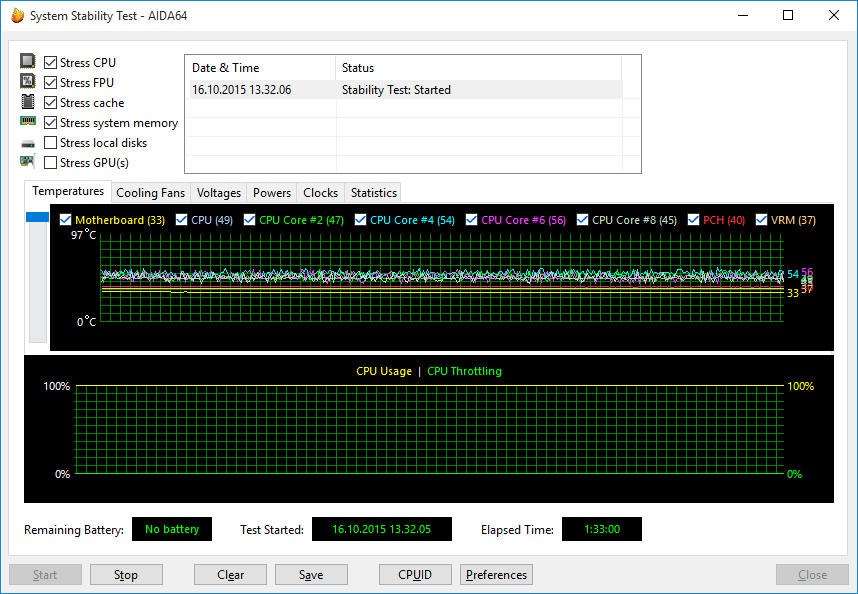Click the CPU Usage graph label
The image size is (858, 594).
coord(384,371)
